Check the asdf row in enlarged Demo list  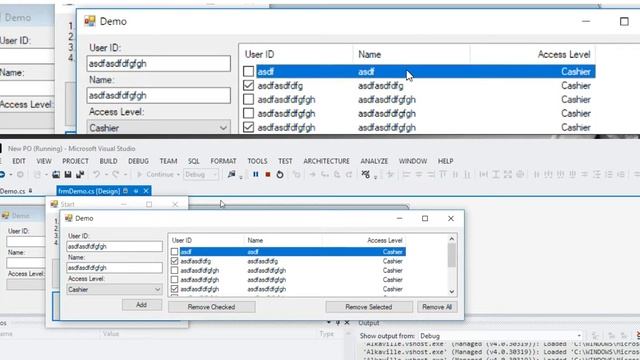[x=248, y=71]
